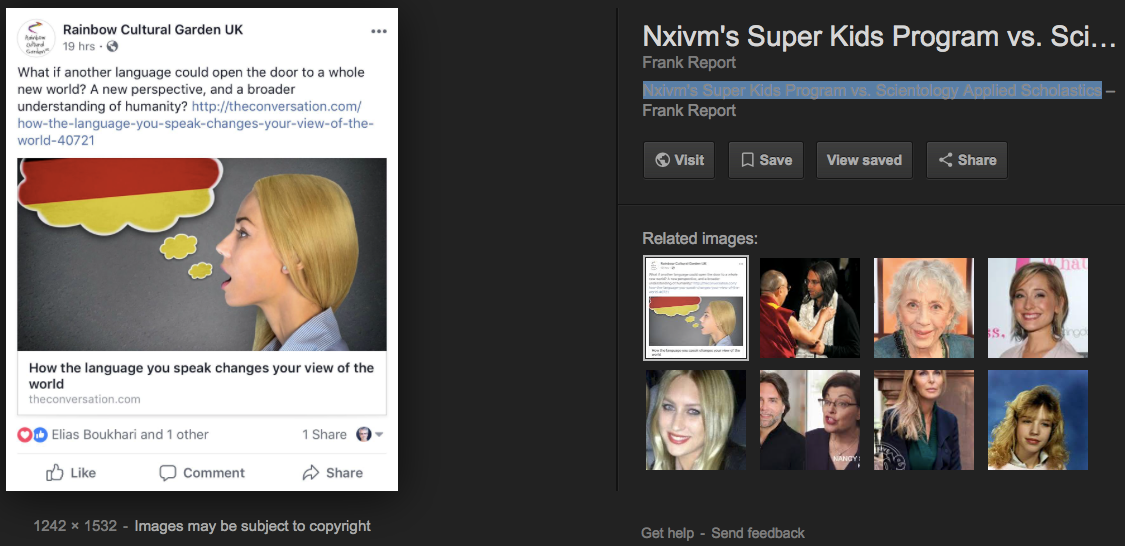The height and width of the screenshot is (546, 1125).
Task: Open the curly blonde hair on blue background thumbnail
Action: 1037,420
